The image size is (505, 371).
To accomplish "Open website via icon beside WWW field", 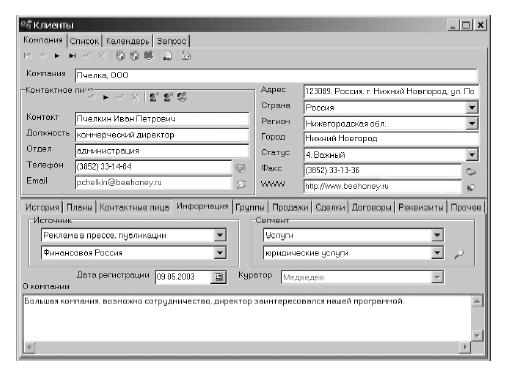I will [471, 187].
